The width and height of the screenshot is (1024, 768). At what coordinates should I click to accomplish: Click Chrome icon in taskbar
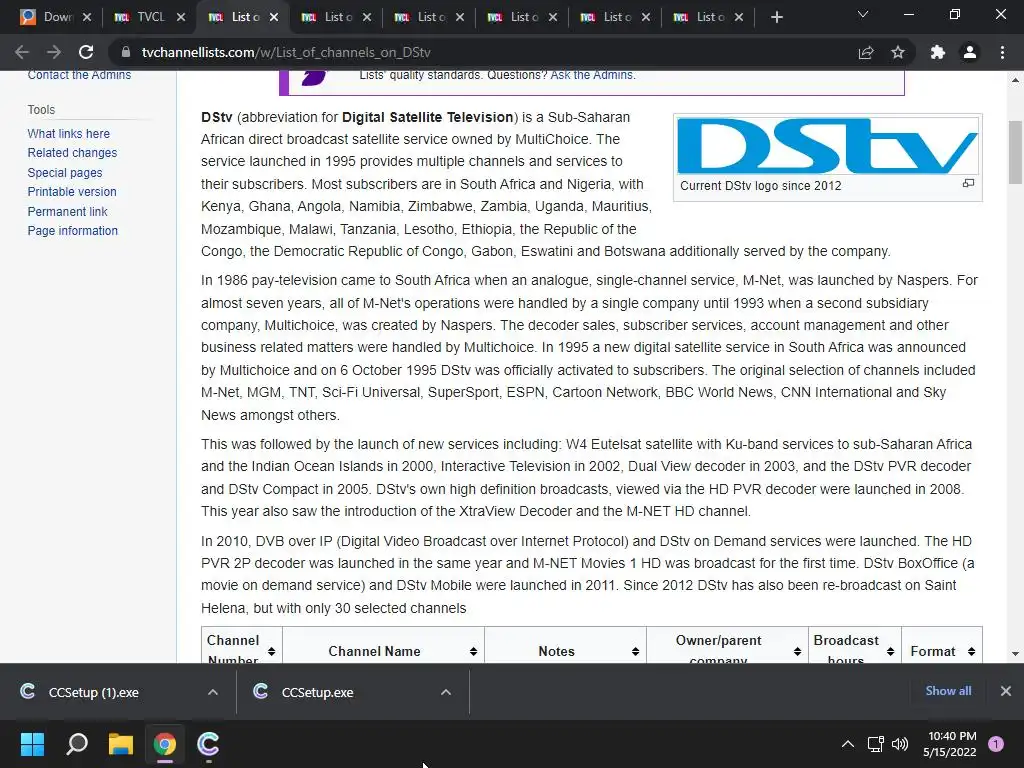165,744
